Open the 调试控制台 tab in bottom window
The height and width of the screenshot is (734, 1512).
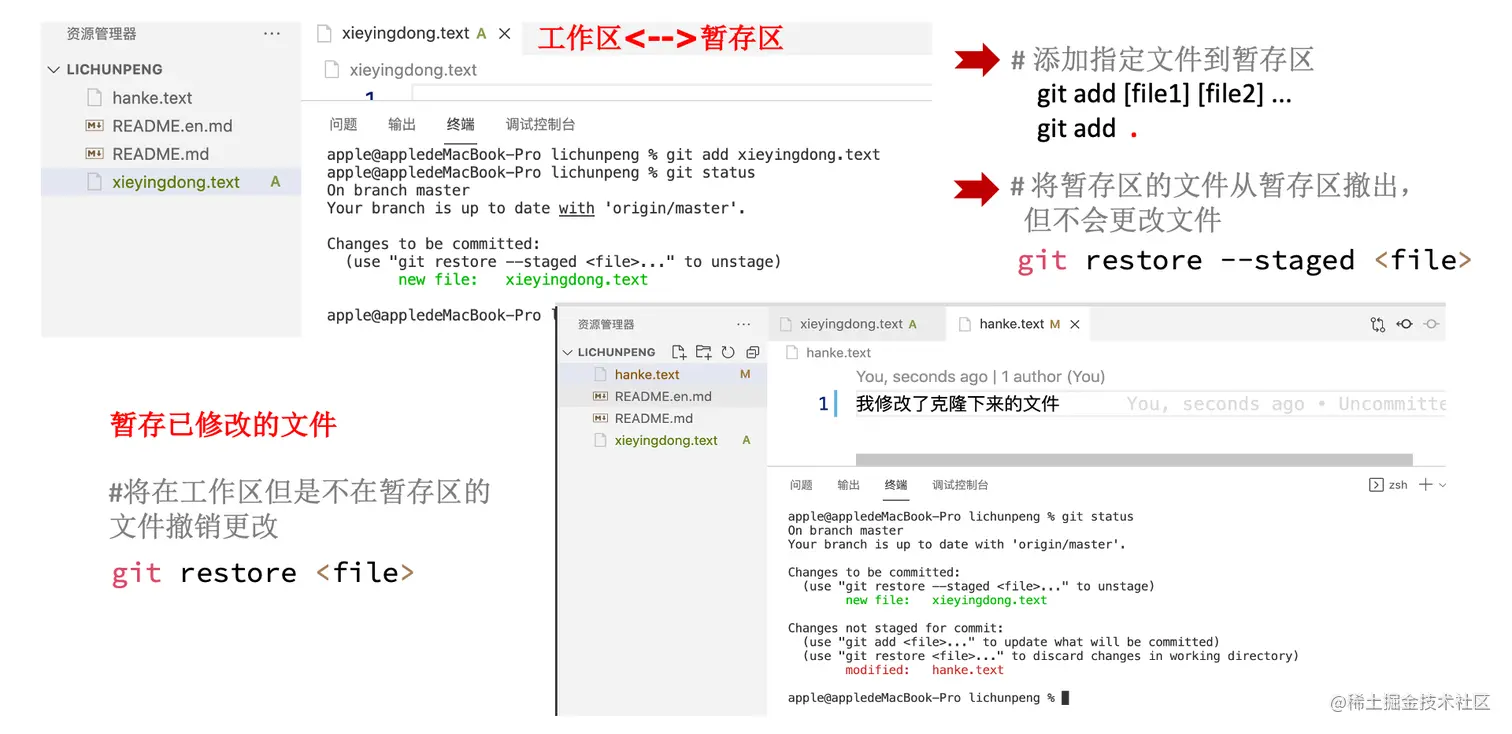[x=961, y=485]
